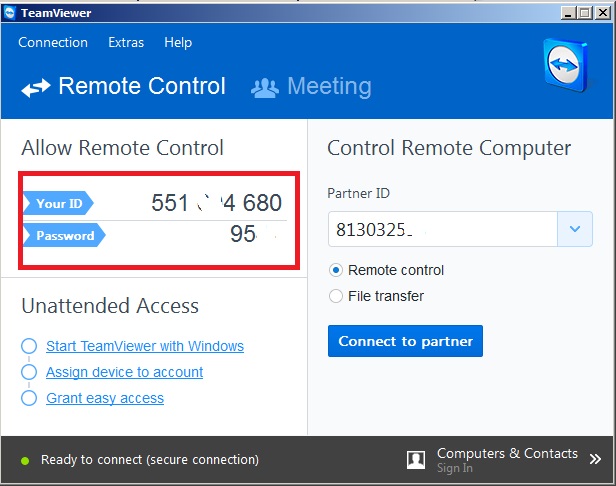
Task: Click Grant easy access link
Action: [105, 398]
